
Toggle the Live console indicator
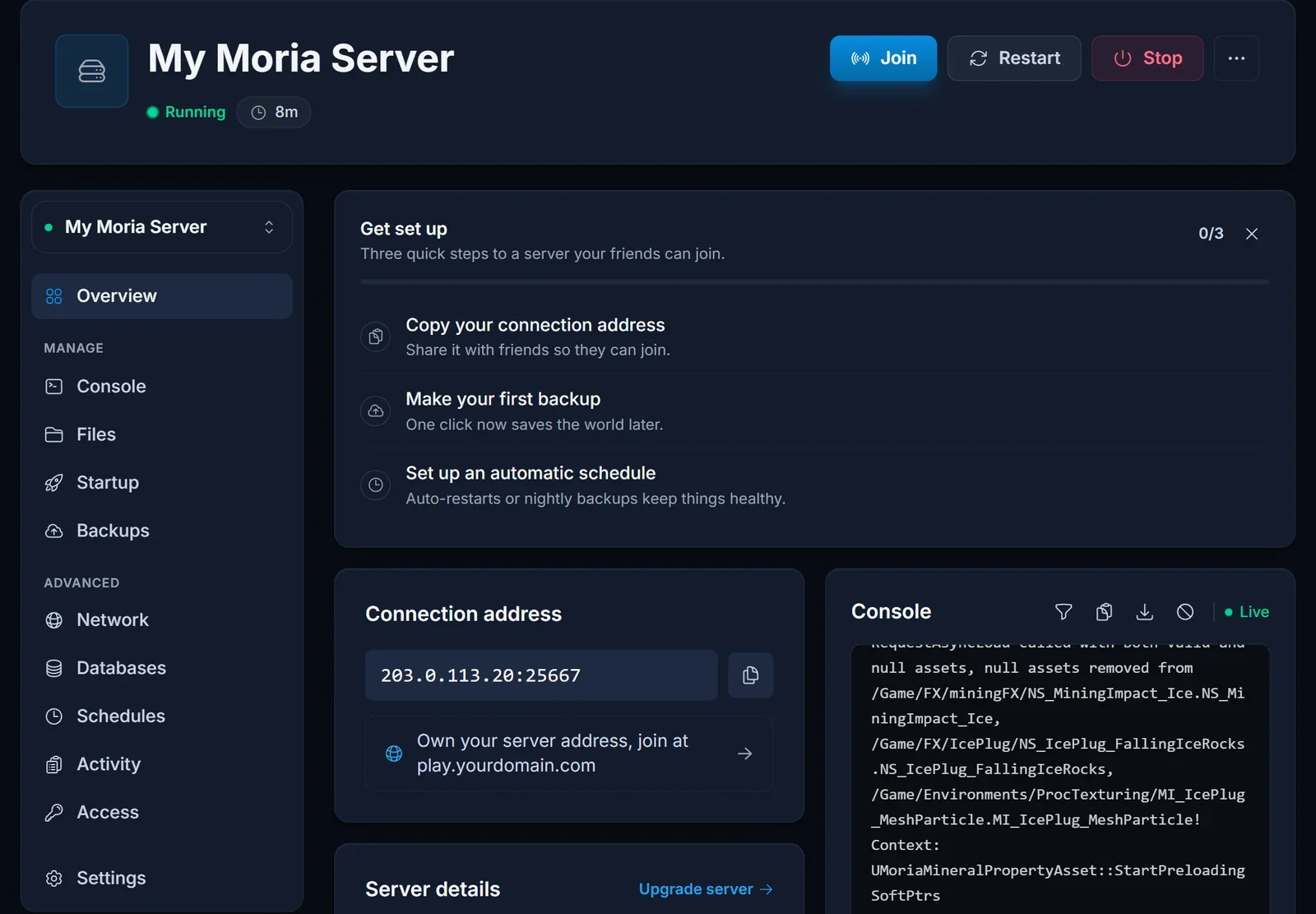pos(1247,612)
